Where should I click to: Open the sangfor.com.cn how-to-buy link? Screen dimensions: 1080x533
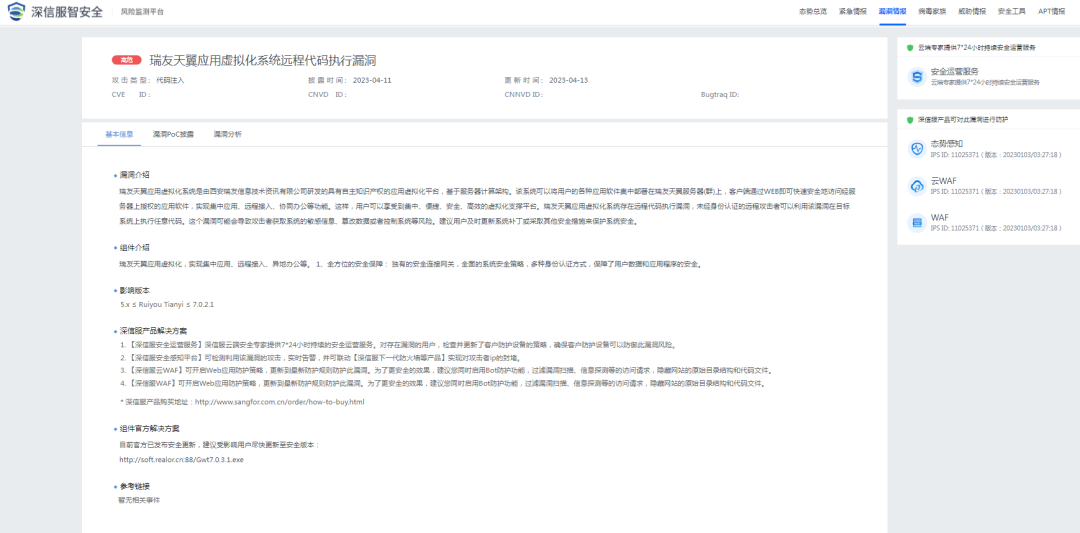280,402
